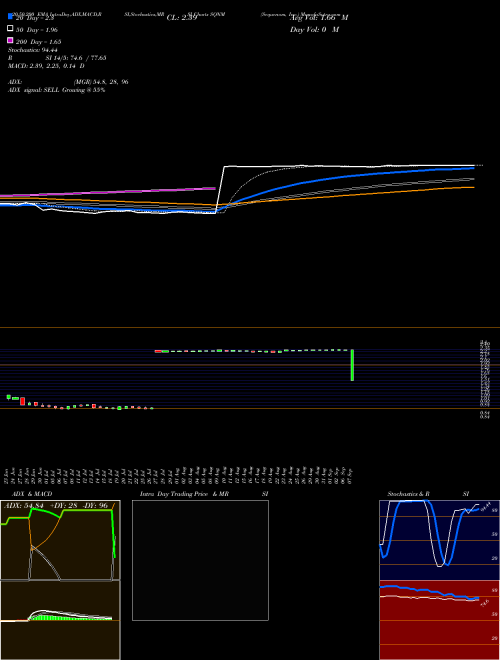The height and width of the screenshot is (660, 500).
Task: Click the 'ADX: 54.84 +DY: 28 -DY: 96' header
Action: tap(56, 505)
